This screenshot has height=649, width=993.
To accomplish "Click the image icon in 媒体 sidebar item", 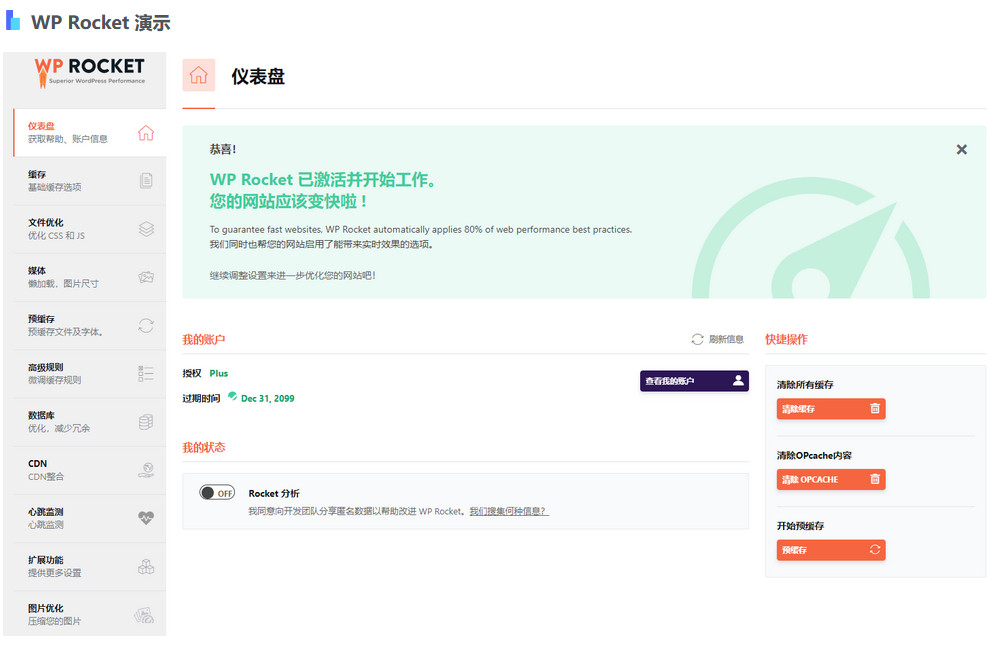I will pyautogui.click(x=146, y=277).
